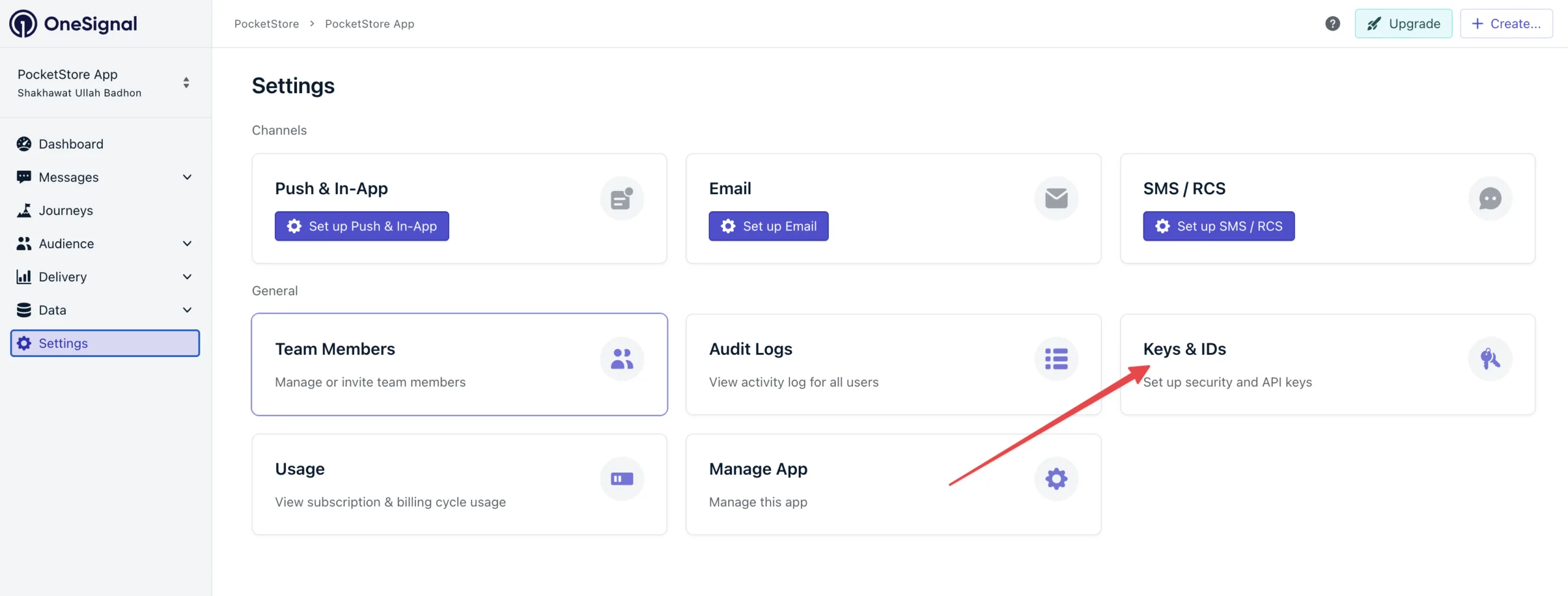The image size is (1568, 596).
Task: Expand the Messages submenu chevron
Action: (x=187, y=177)
